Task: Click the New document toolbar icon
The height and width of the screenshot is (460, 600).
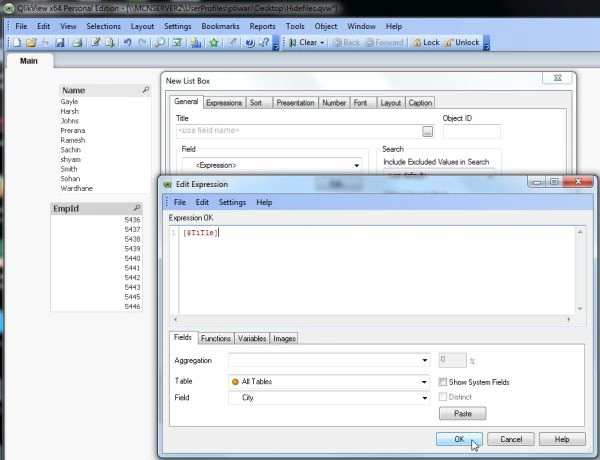Action: pyautogui.click(x=17, y=42)
